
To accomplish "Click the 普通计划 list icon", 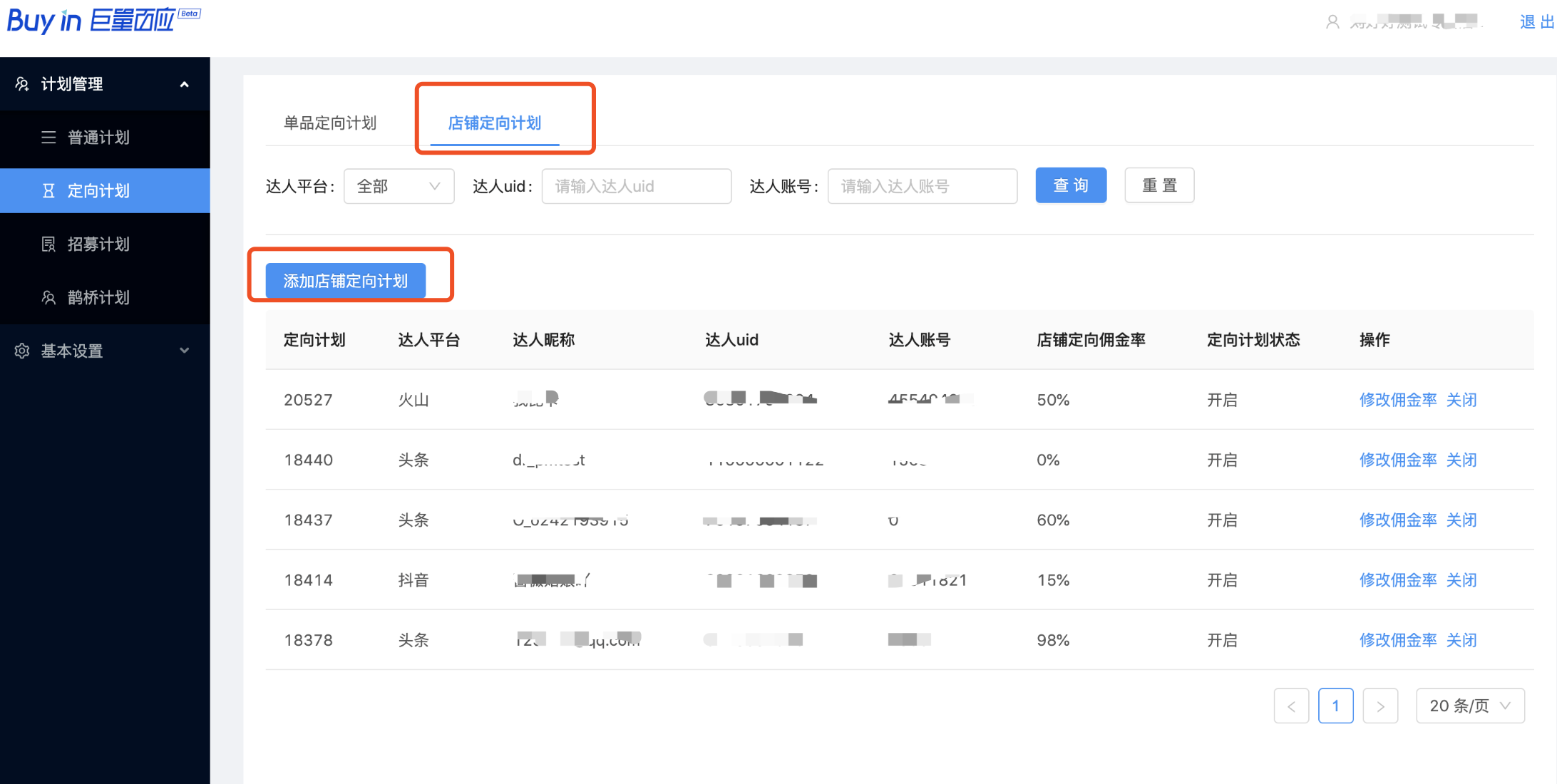I will [48, 138].
